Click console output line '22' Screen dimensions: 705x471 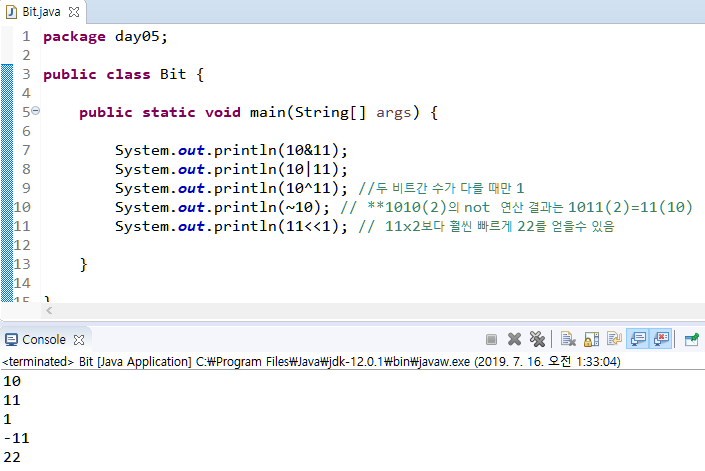coord(12,457)
